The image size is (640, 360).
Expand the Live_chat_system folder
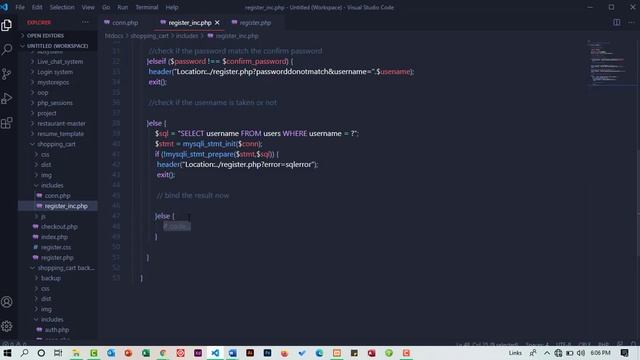(60, 62)
